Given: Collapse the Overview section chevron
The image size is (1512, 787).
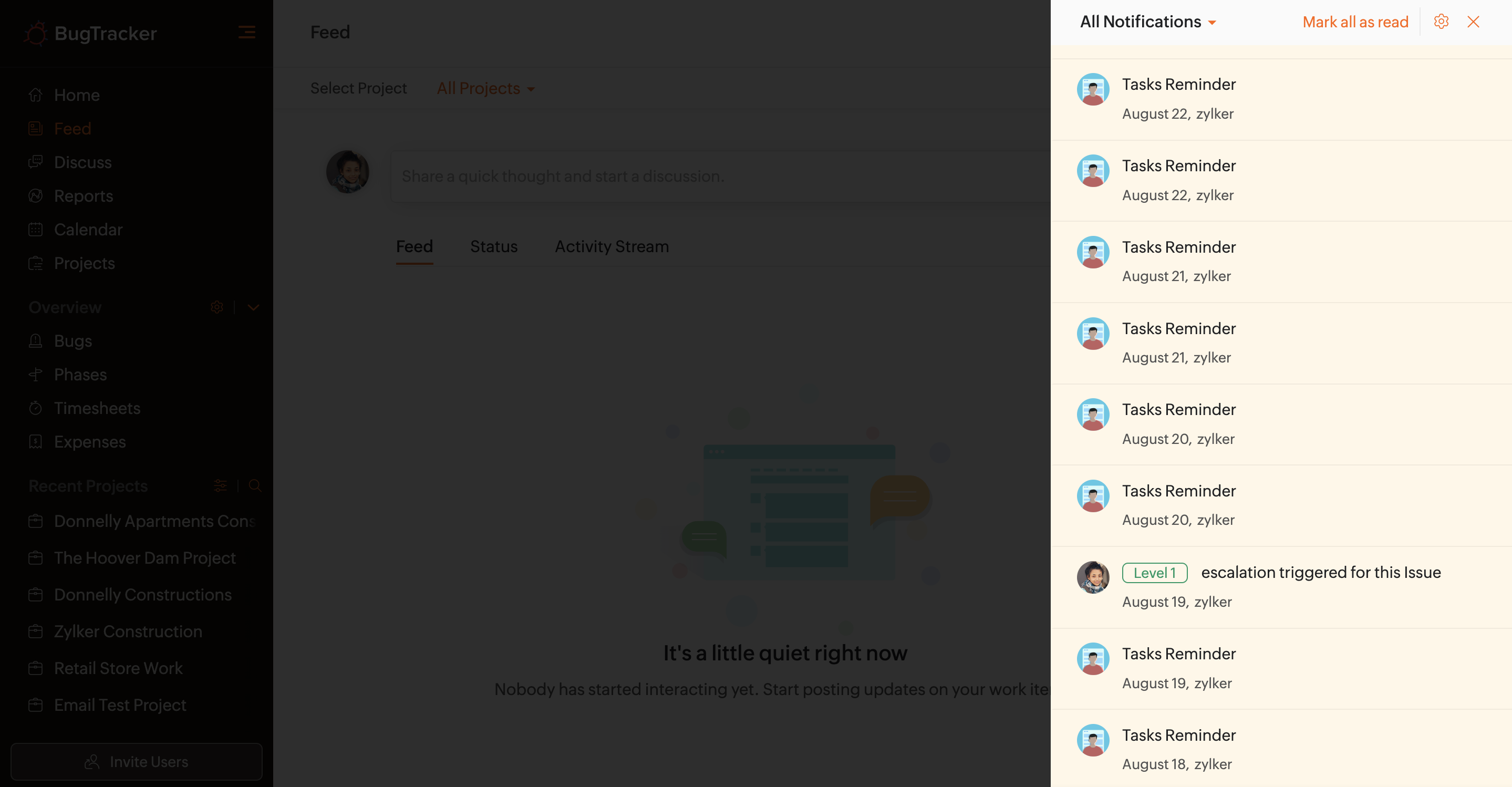Looking at the screenshot, I should 253,307.
